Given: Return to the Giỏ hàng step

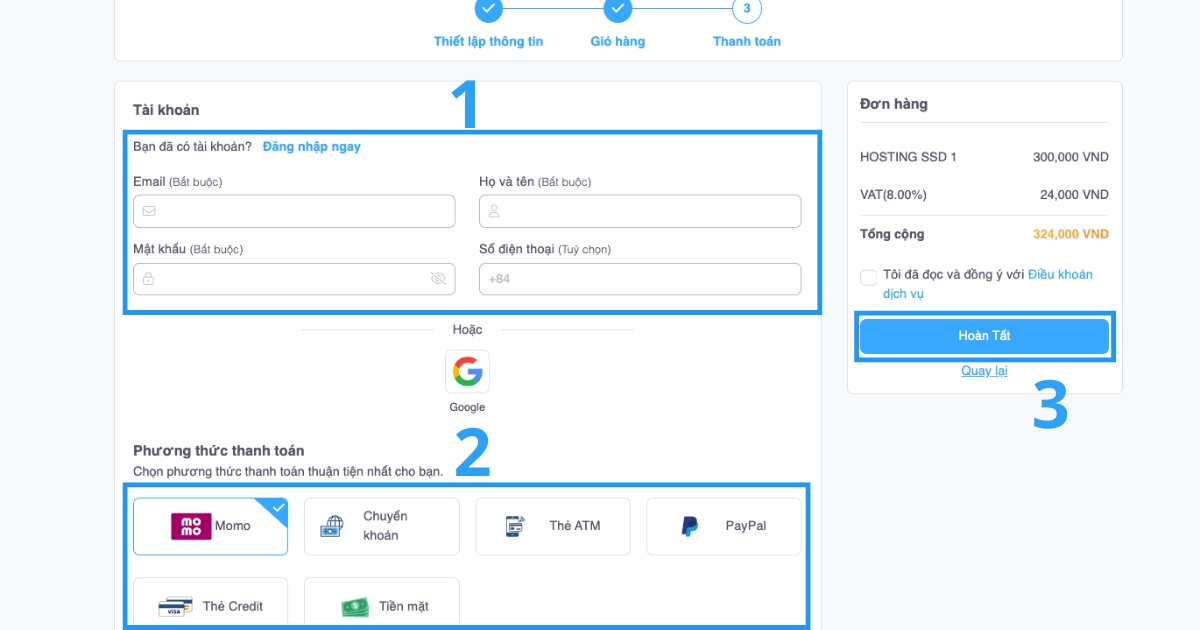Looking at the screenshot, I should [x=618, y=10].
